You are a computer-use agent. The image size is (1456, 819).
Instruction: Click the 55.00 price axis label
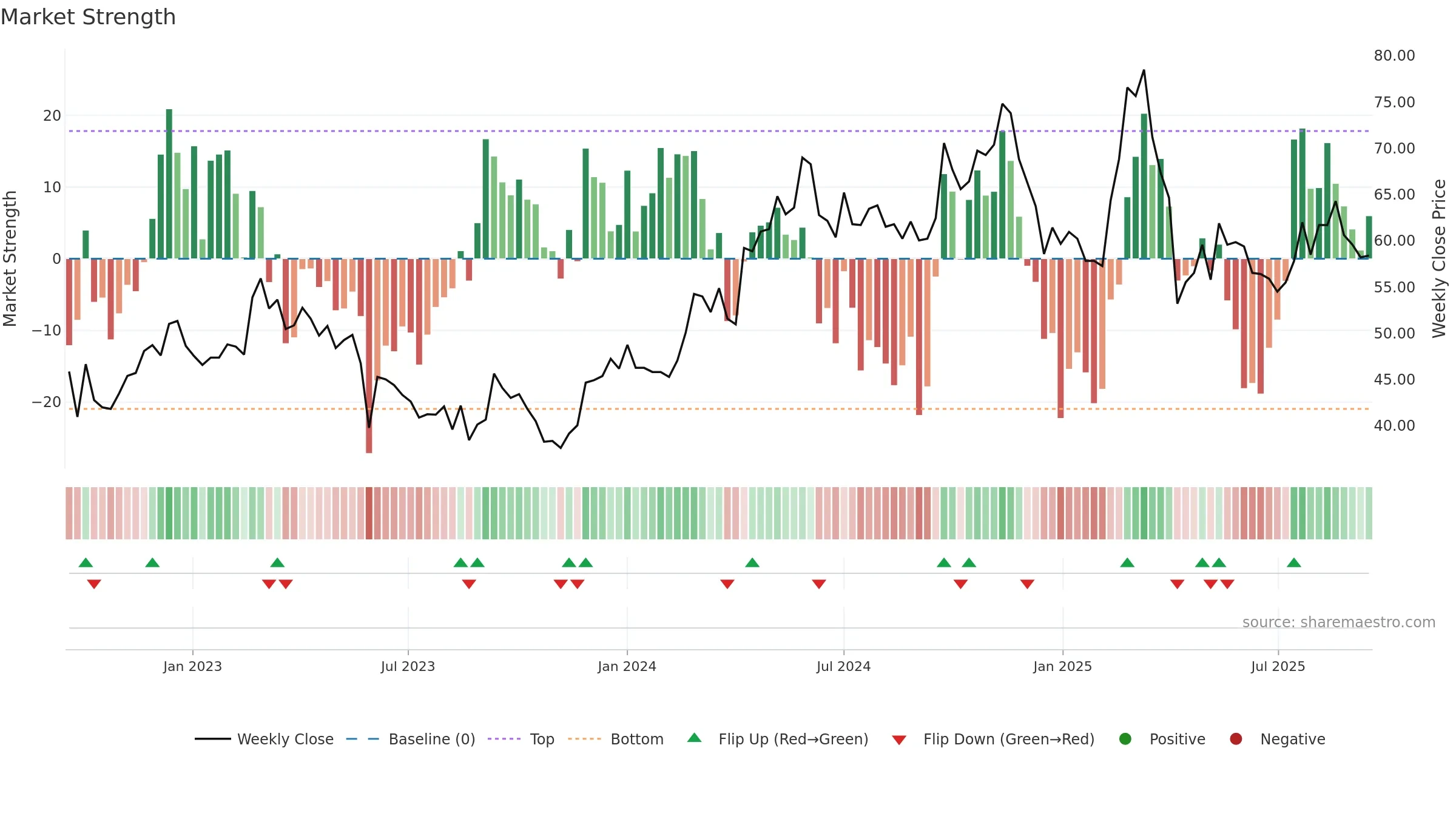tap(1394, 287)
